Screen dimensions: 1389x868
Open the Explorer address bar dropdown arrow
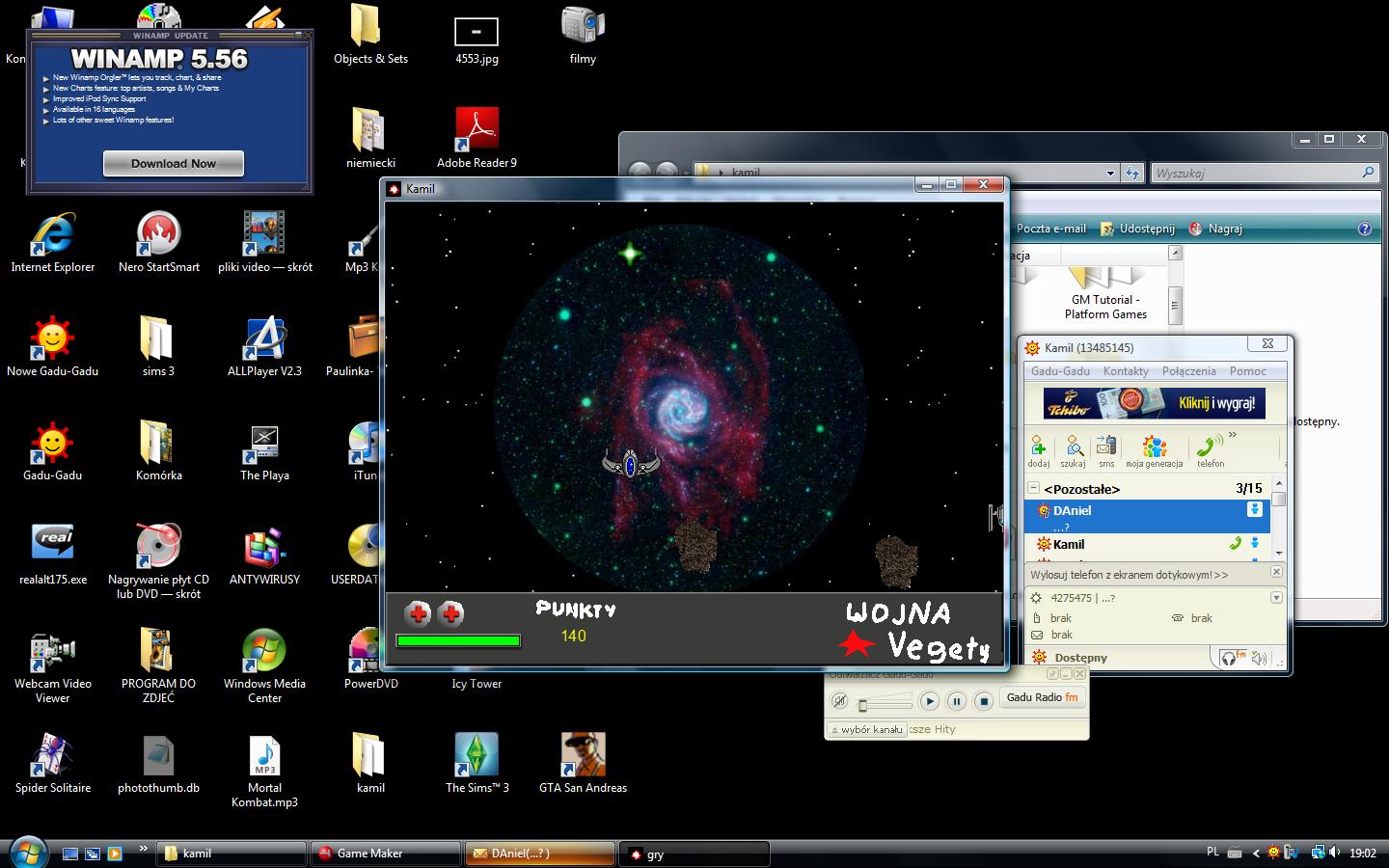[1110, 174]
